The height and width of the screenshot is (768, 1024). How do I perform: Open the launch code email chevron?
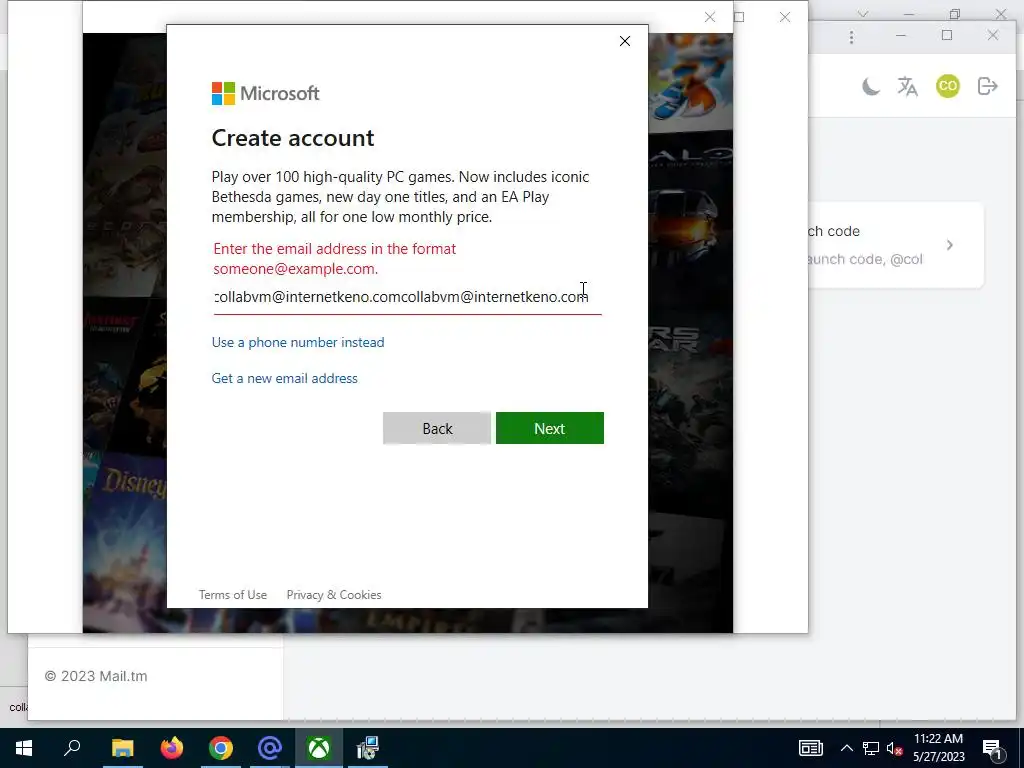point(950,245)
